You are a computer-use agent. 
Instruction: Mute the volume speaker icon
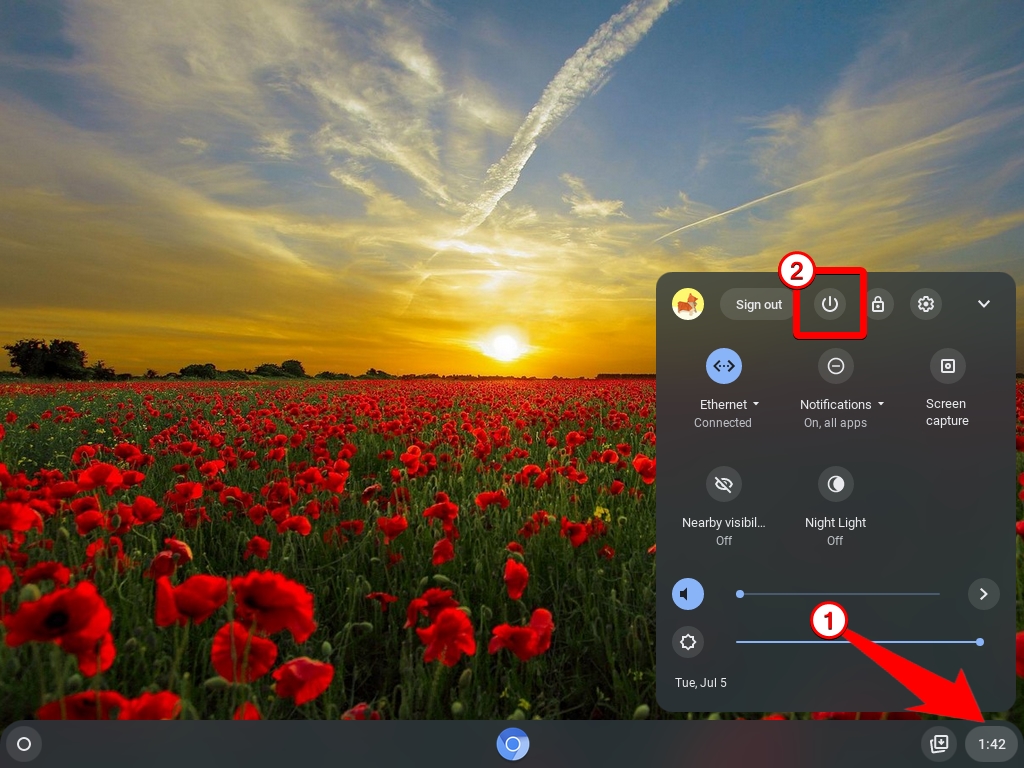[x=688, y=594]
